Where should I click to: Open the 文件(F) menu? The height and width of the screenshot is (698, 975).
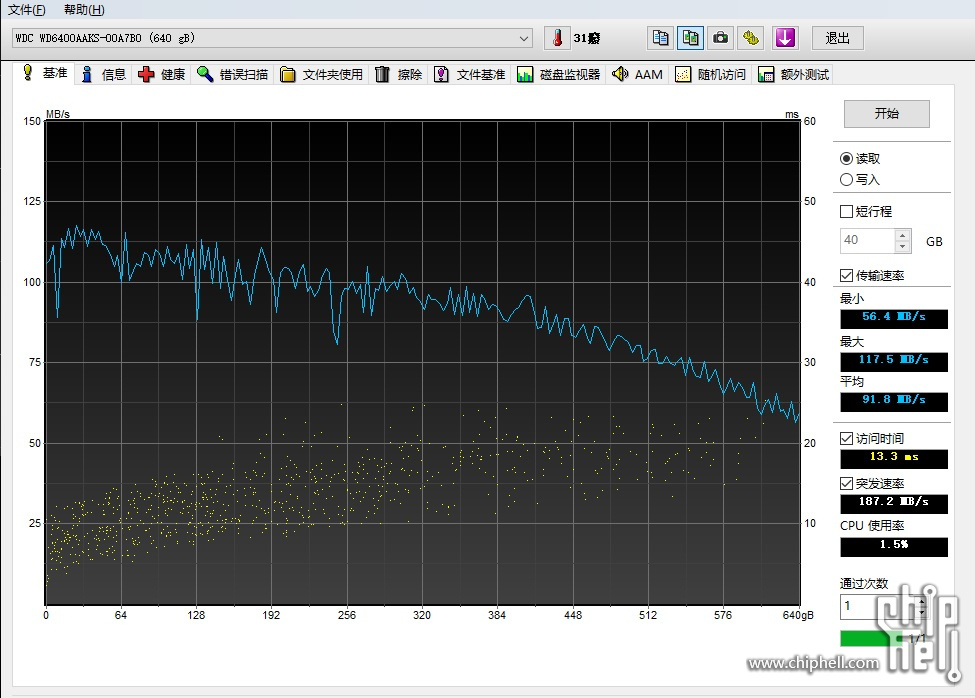pos(27,9)
